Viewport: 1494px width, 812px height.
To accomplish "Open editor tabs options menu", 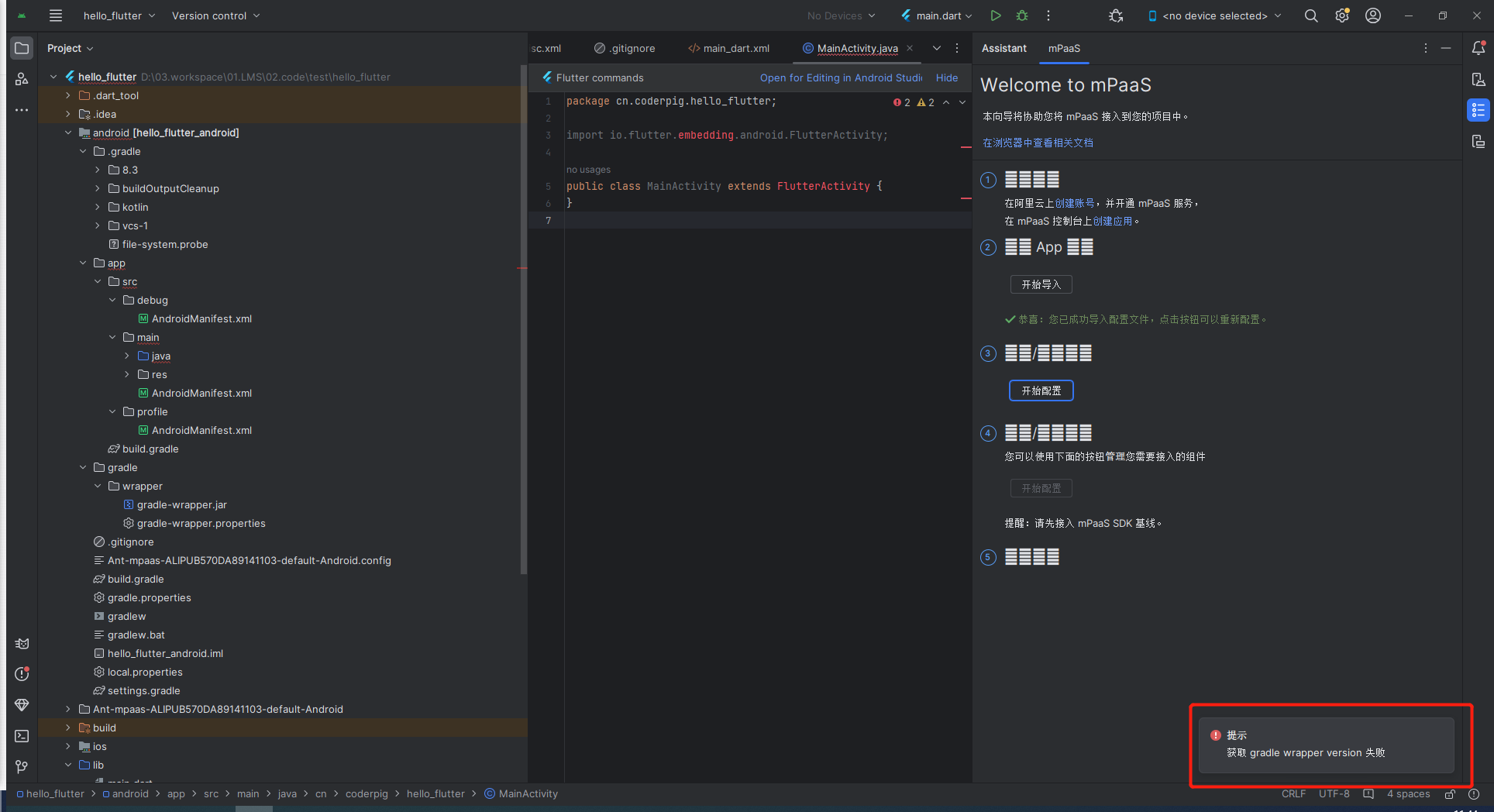I will (957, 48).
